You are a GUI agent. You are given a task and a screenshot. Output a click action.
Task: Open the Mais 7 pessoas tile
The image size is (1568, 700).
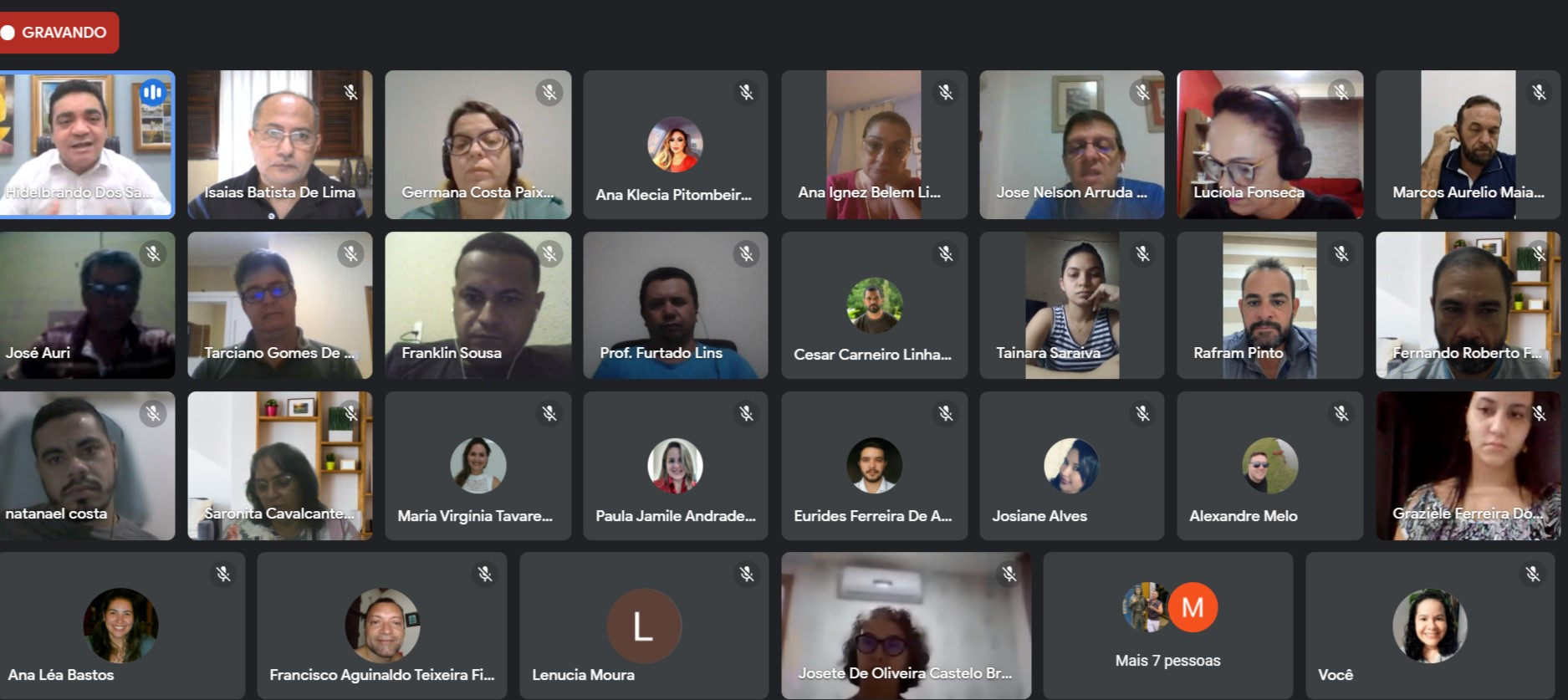(x=1167, y=626)
